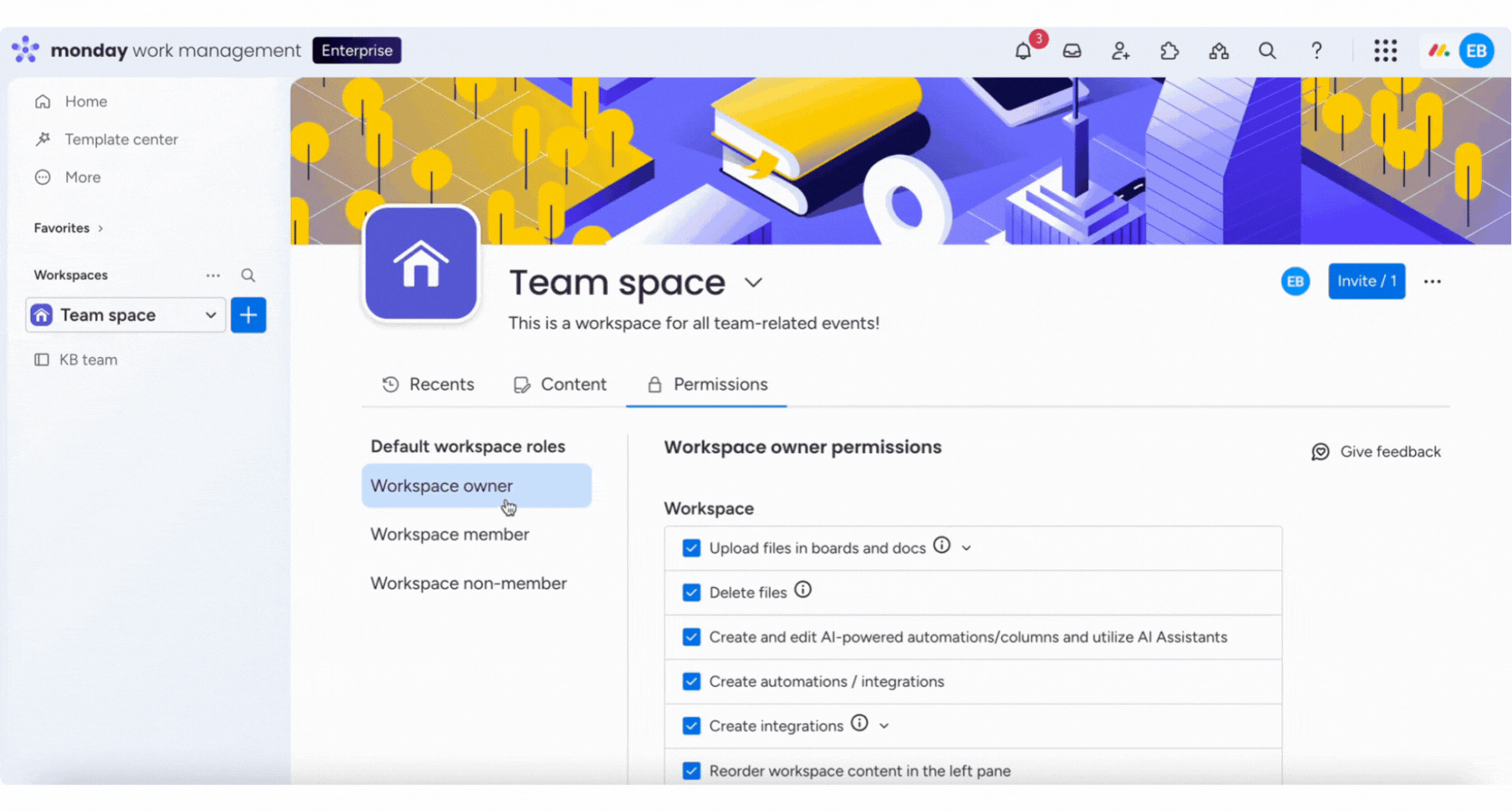Expand the Team space title chevron
This screenshot has width=1512, height=811.
pos(753,283)
